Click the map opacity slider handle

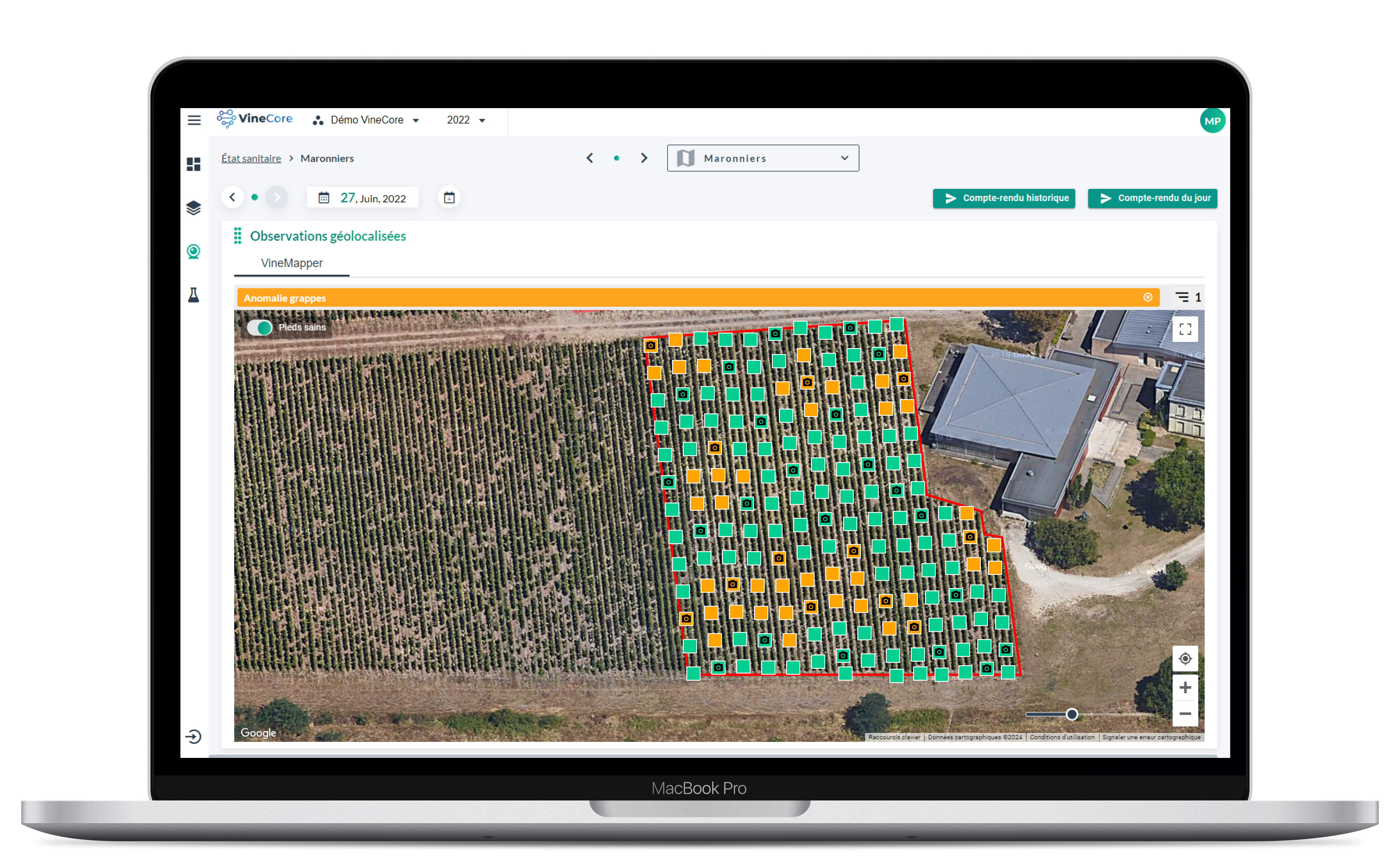(x=1071, y=714)
